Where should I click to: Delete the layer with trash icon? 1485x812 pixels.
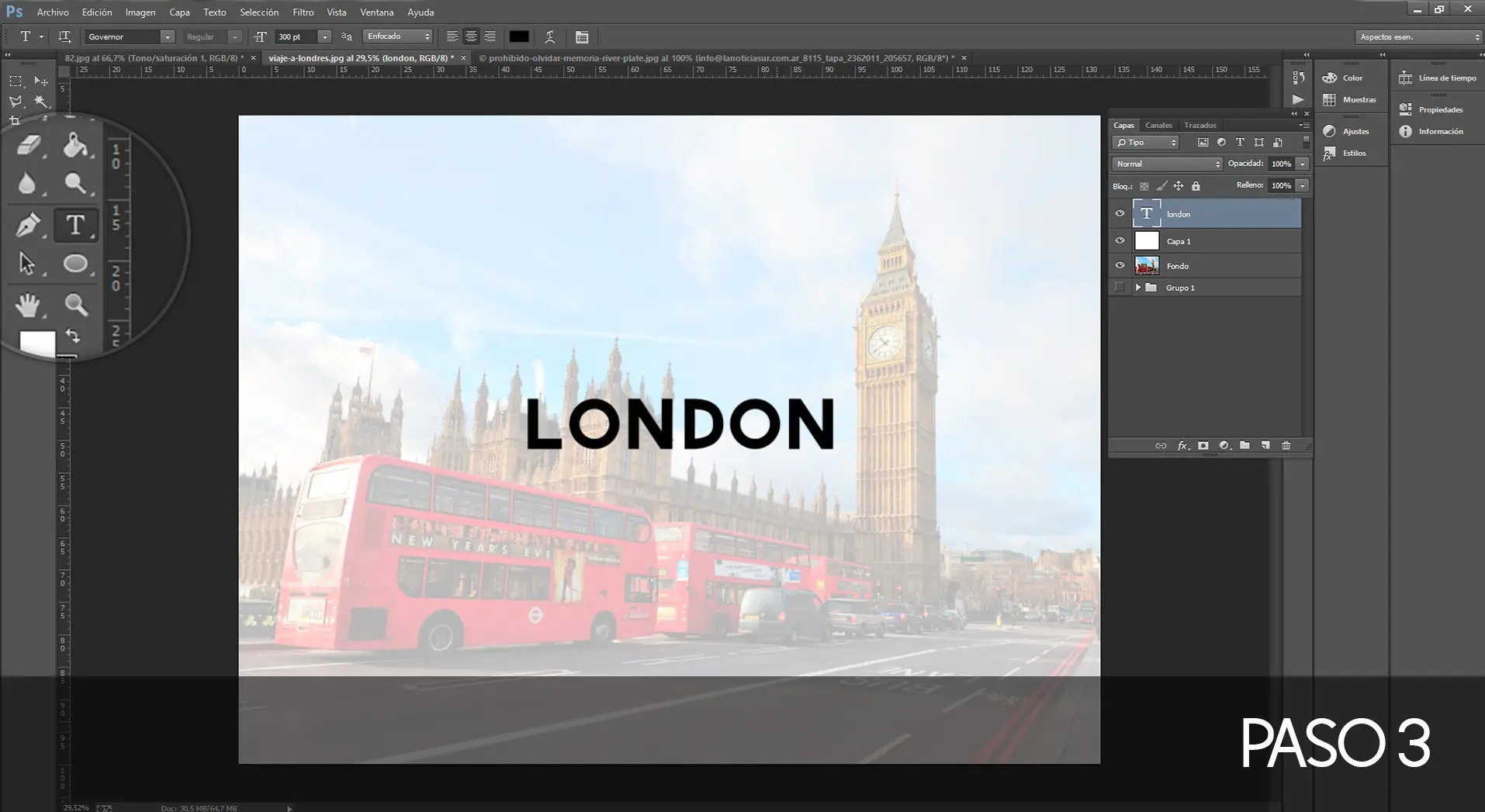1286,445
